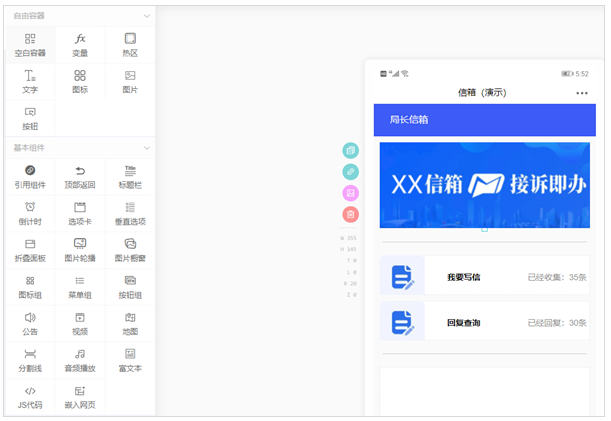Select the 菜单组 menu group component
The image size is (611, 421).
80,287
